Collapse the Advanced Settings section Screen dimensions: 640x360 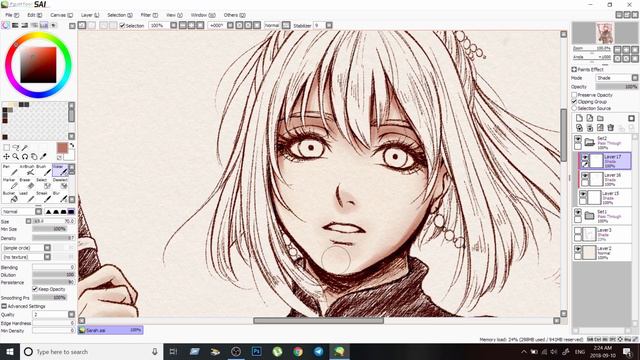4,306
